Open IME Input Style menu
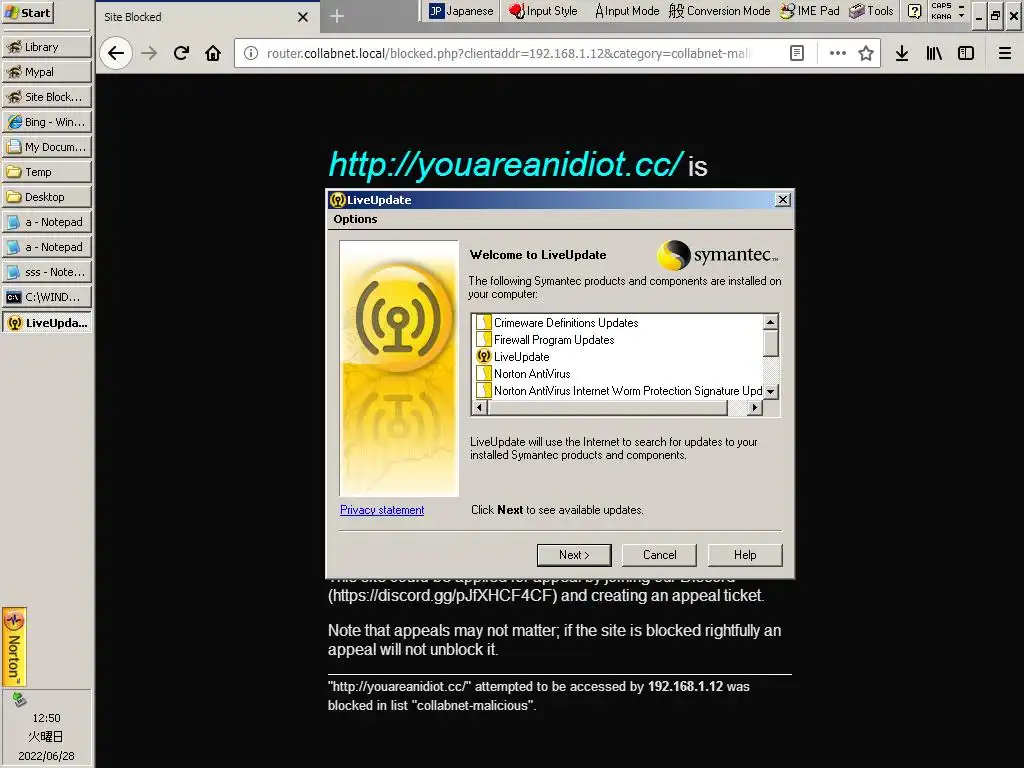The image size is (1024, 768). click(x=543, y=11)
